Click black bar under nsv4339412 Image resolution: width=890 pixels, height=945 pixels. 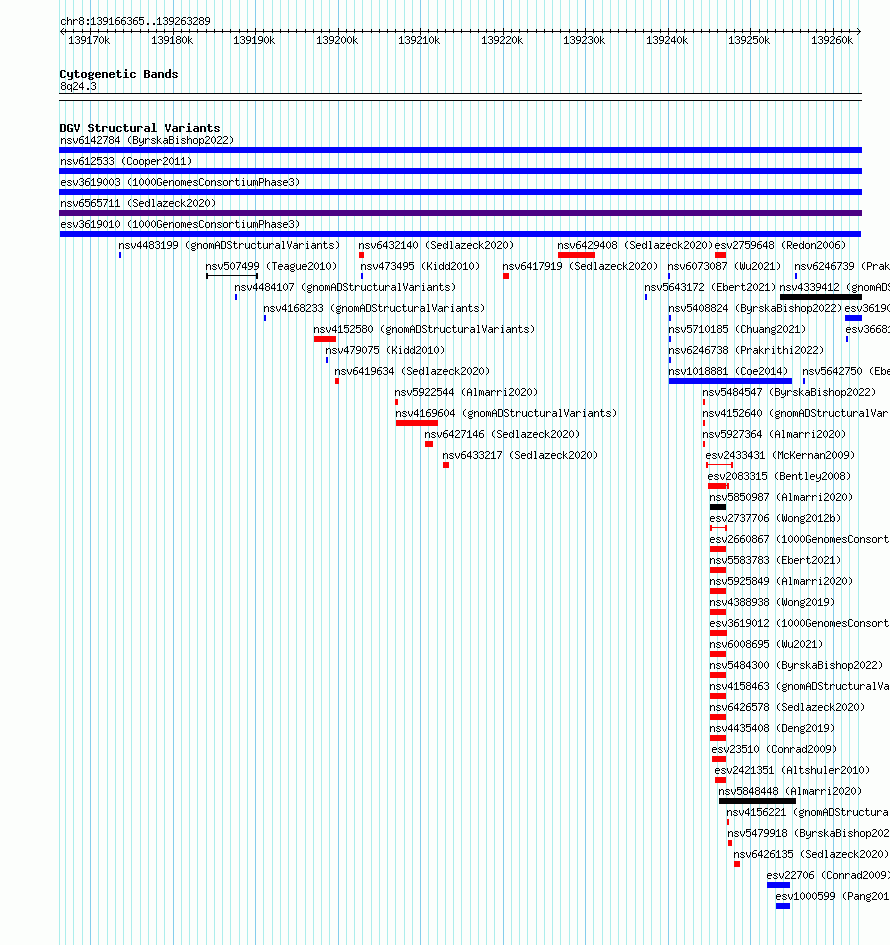(821, 297)
